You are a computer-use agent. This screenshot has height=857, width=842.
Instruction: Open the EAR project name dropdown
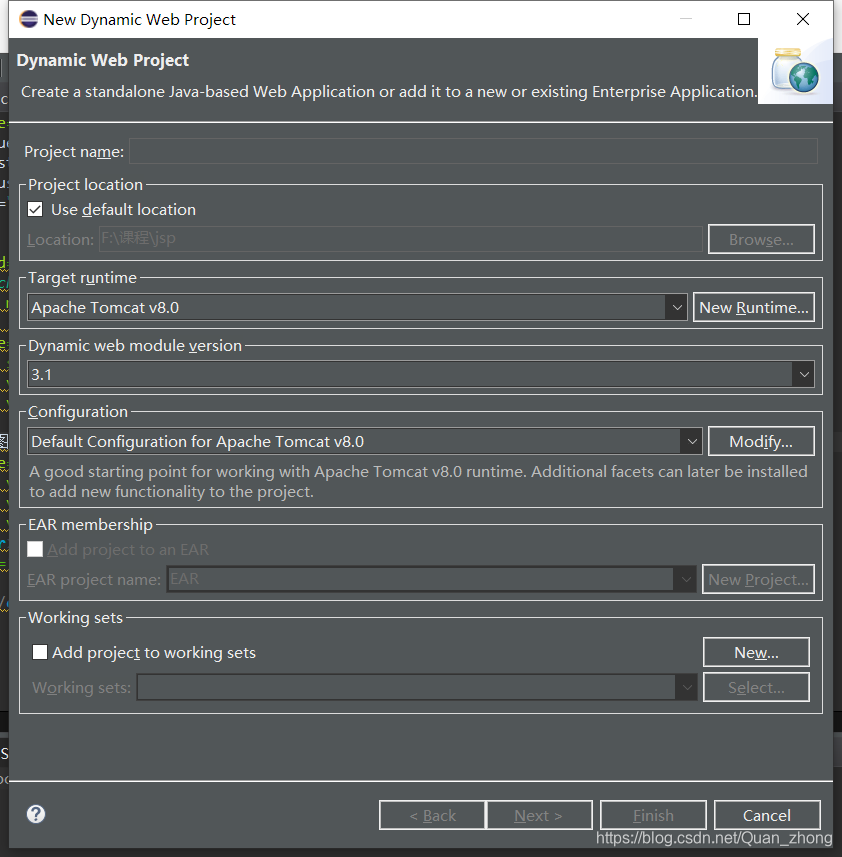coord(685,579)
